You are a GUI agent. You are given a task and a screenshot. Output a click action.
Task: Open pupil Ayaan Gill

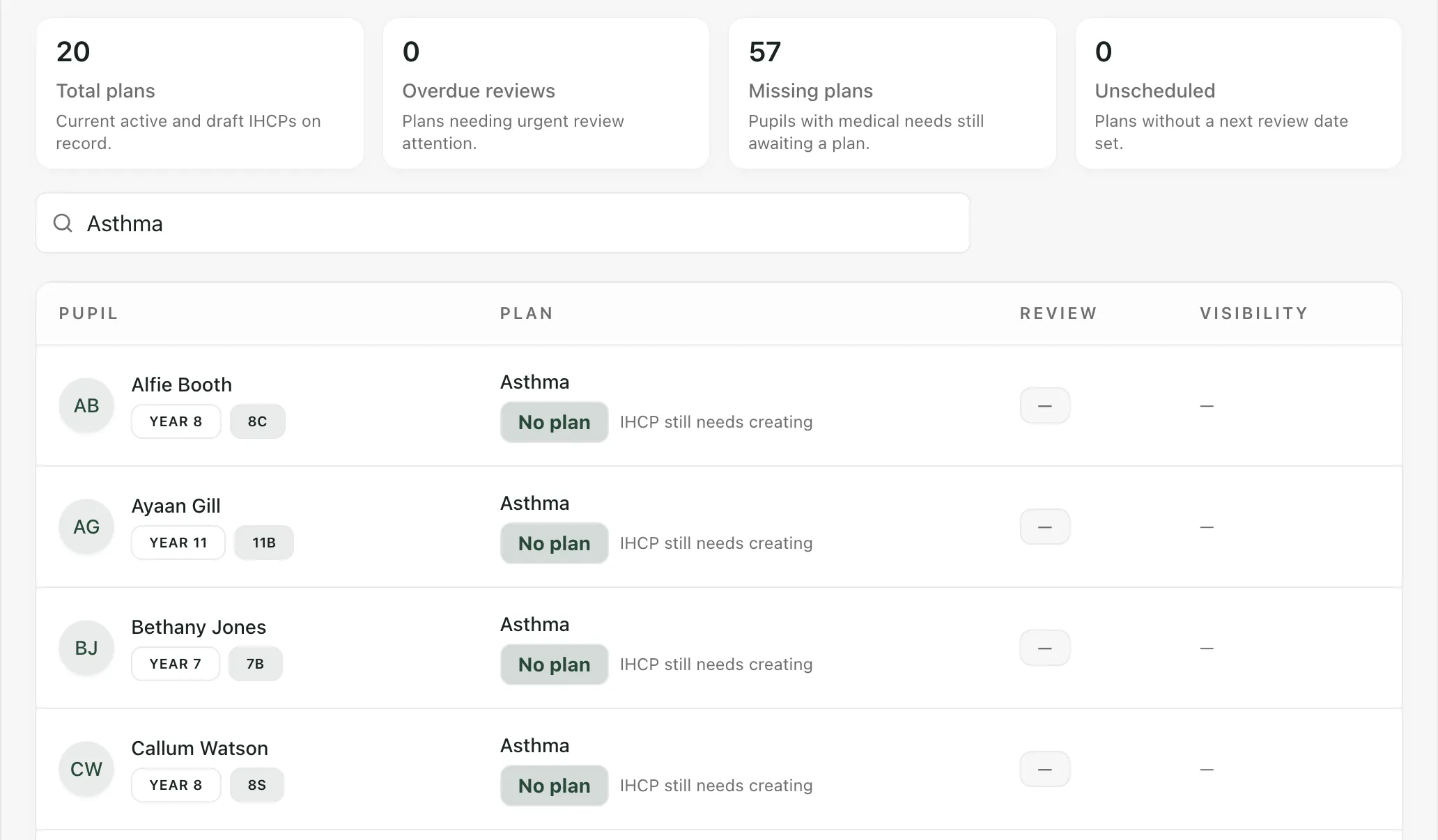click(x=176, y=506)
